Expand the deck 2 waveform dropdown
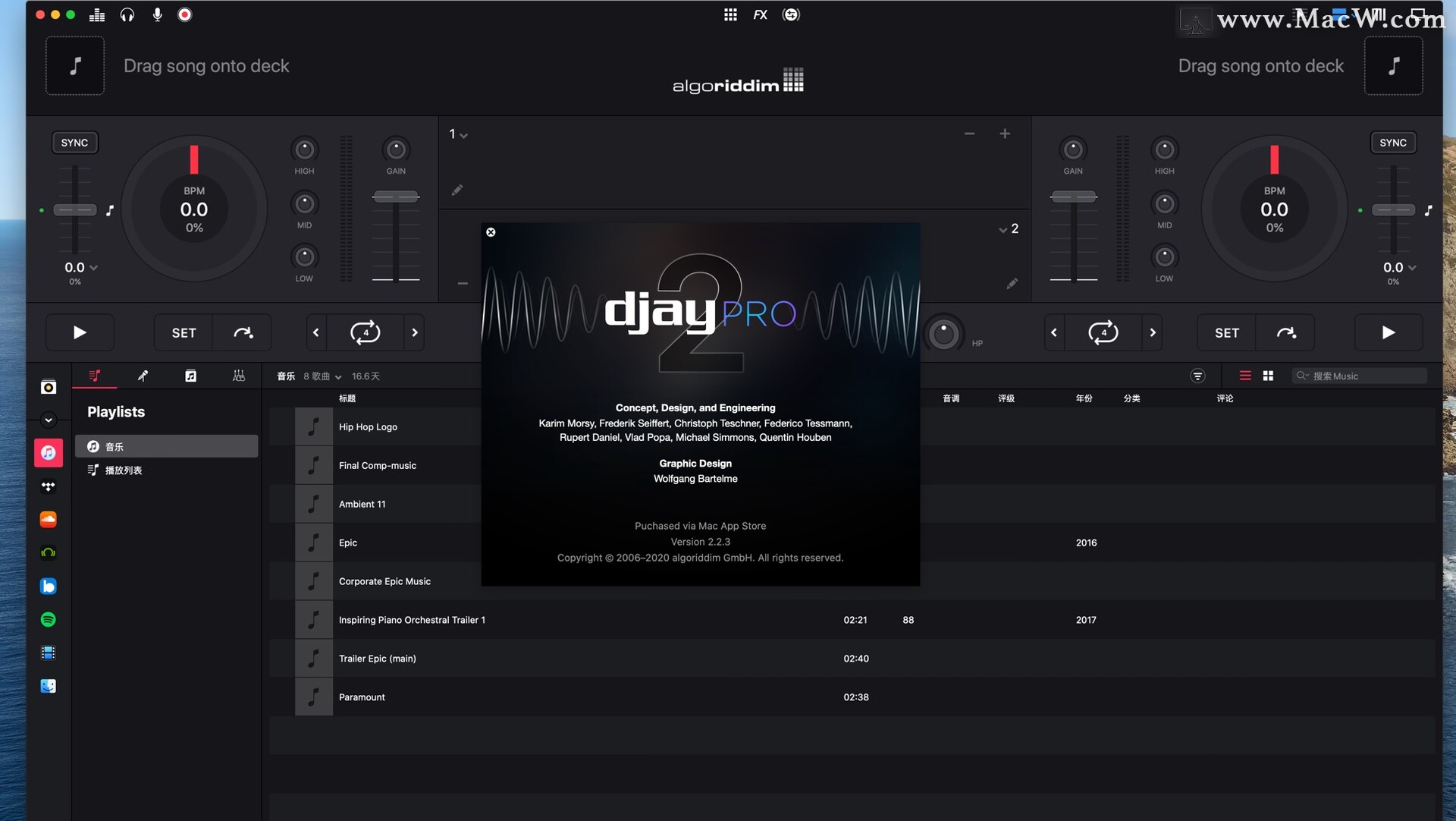The image size is (1456, 821). [x=1009, y=228]
